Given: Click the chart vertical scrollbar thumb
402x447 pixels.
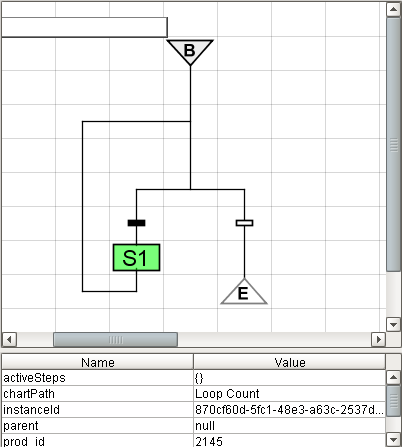Looking at the screenshot, I should [x=393, y=144].
